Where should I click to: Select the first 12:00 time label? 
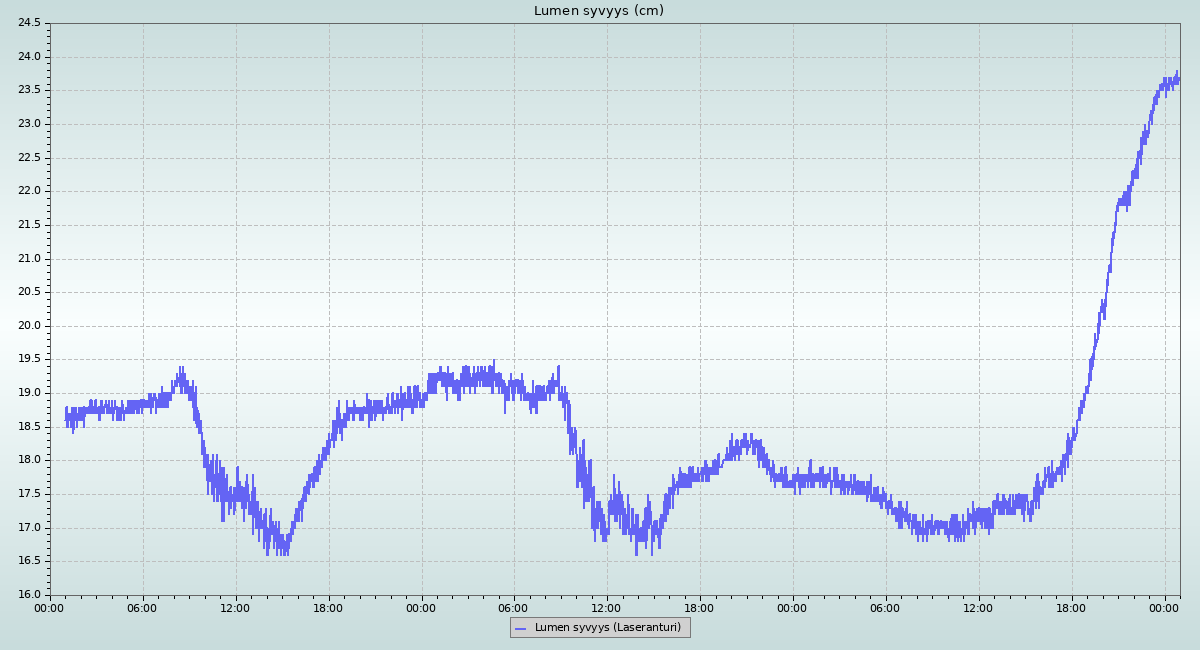235,607
